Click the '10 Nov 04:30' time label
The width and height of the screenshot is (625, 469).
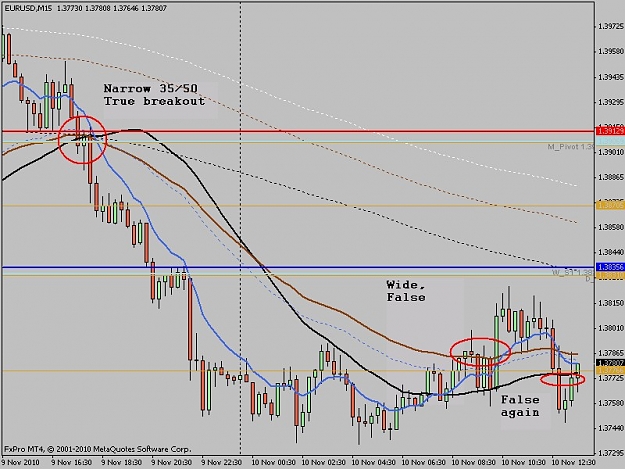[373, 462]
